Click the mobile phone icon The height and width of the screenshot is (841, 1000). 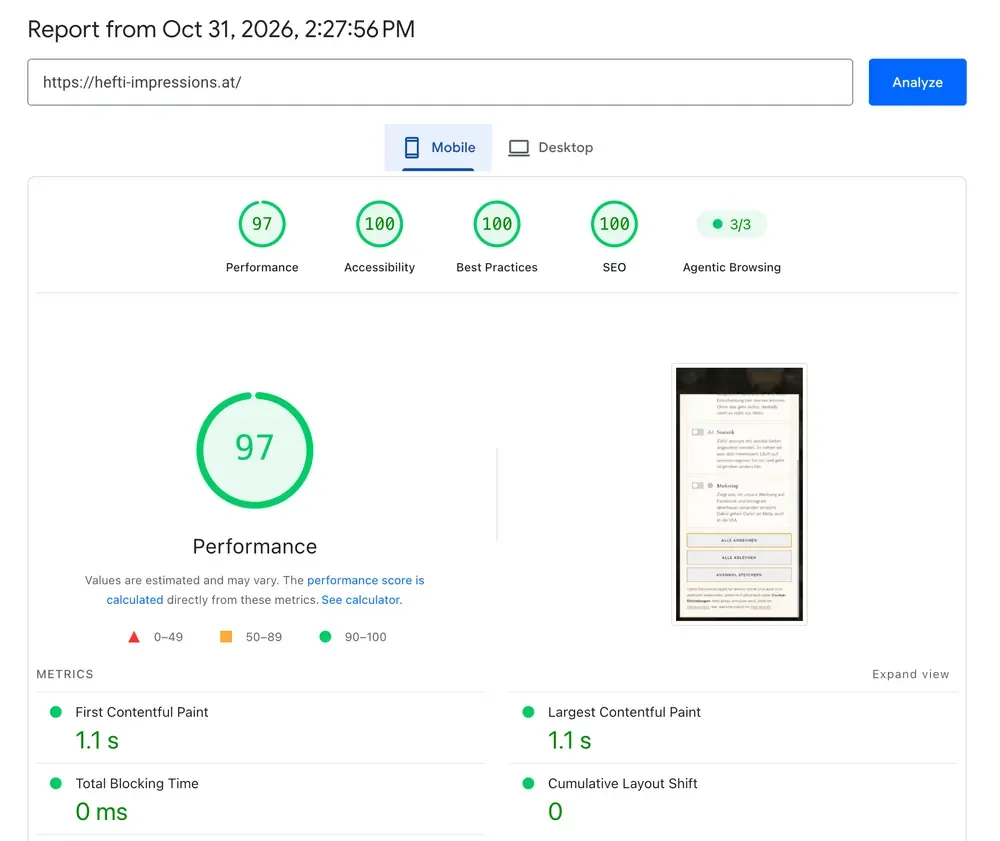412,147
